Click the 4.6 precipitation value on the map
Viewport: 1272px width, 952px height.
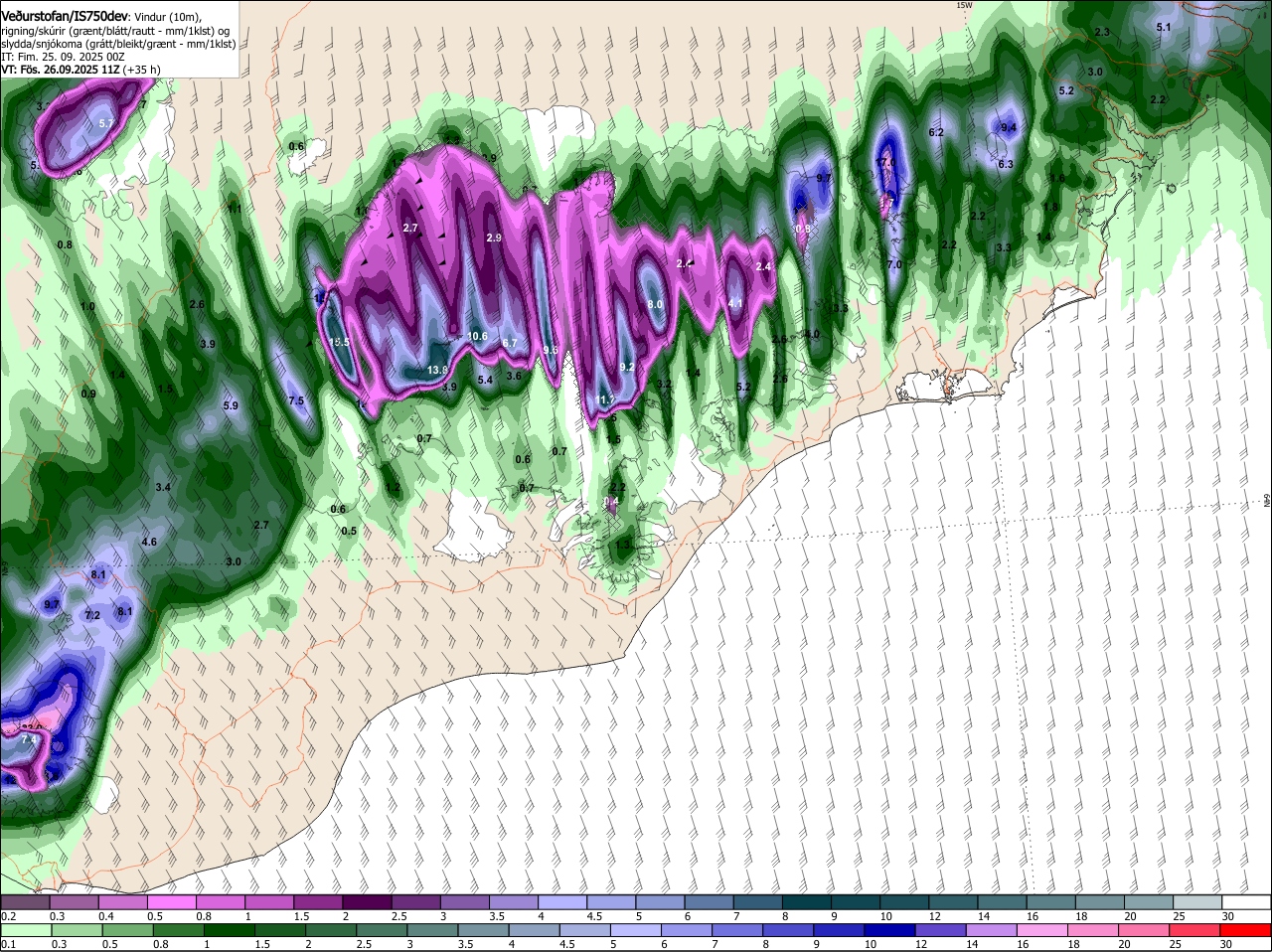point(149,542)
